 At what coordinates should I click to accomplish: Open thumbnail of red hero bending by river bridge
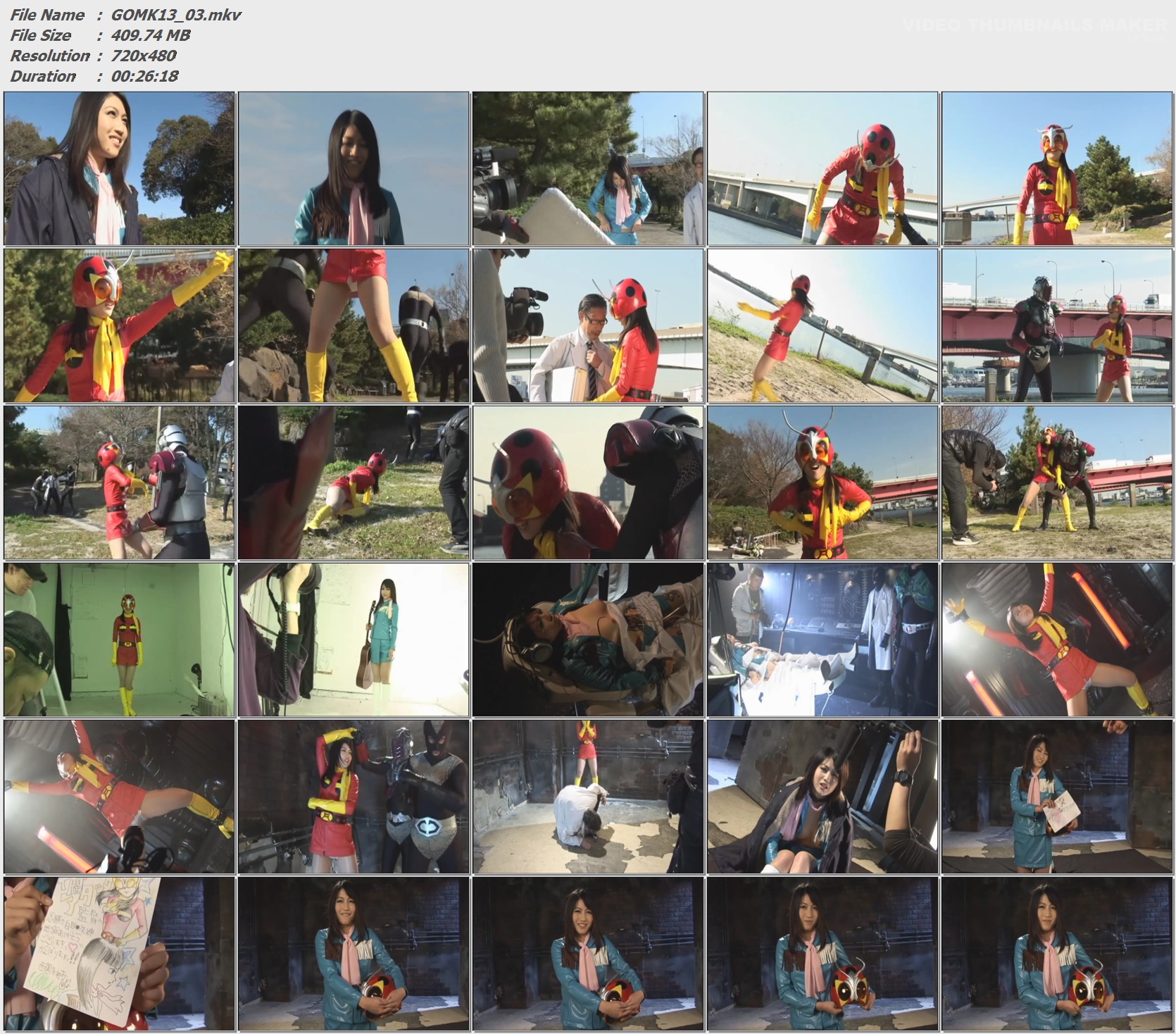[x=822, y=168]
